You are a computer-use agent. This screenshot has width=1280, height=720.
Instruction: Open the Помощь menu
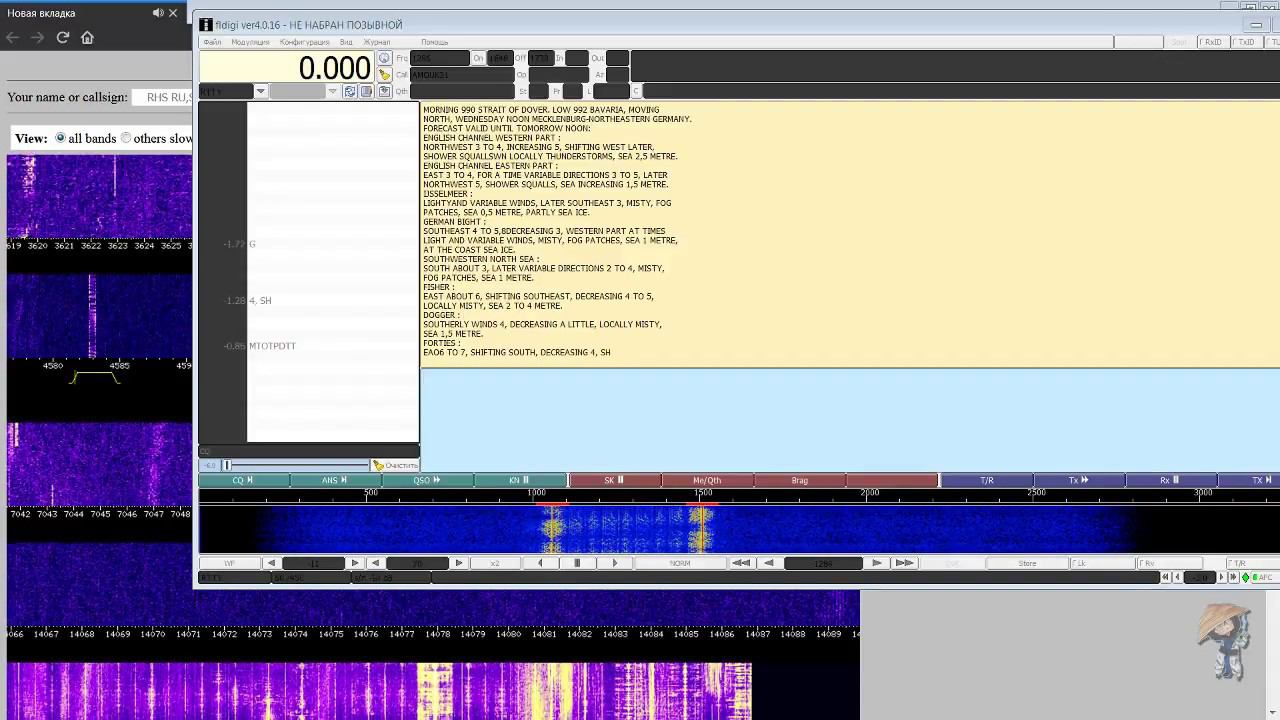click(x=434, y=42)
